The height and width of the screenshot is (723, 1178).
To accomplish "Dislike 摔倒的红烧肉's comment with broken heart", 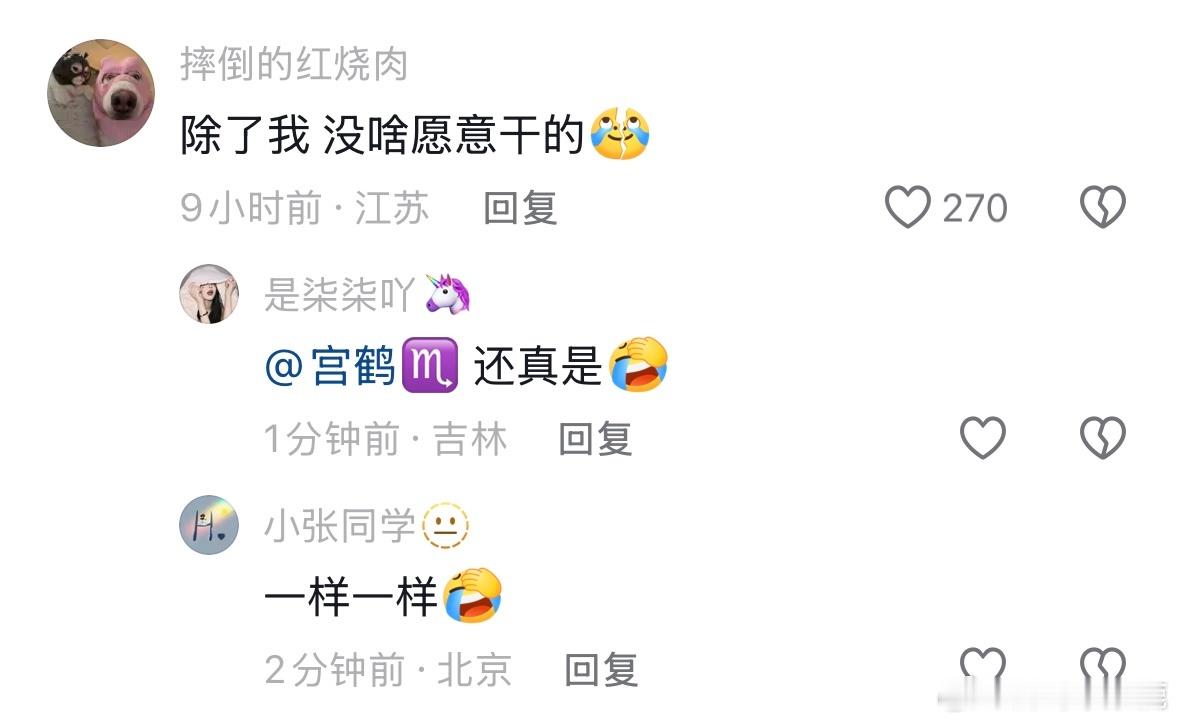I will 1102,207.
